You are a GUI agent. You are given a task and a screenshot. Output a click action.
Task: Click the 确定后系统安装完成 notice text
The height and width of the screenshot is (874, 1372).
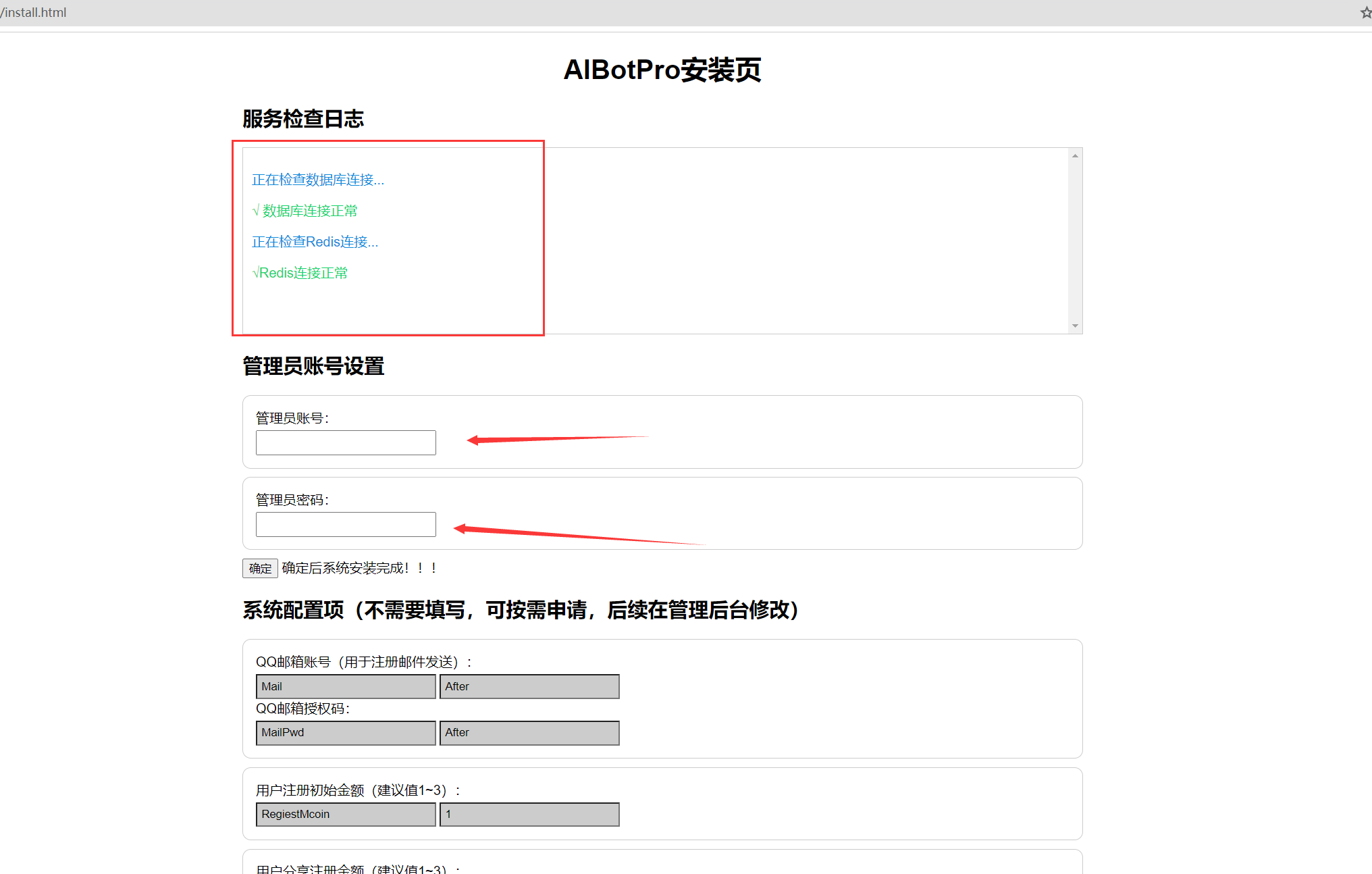pyautogui.click(x=359, y=568)
